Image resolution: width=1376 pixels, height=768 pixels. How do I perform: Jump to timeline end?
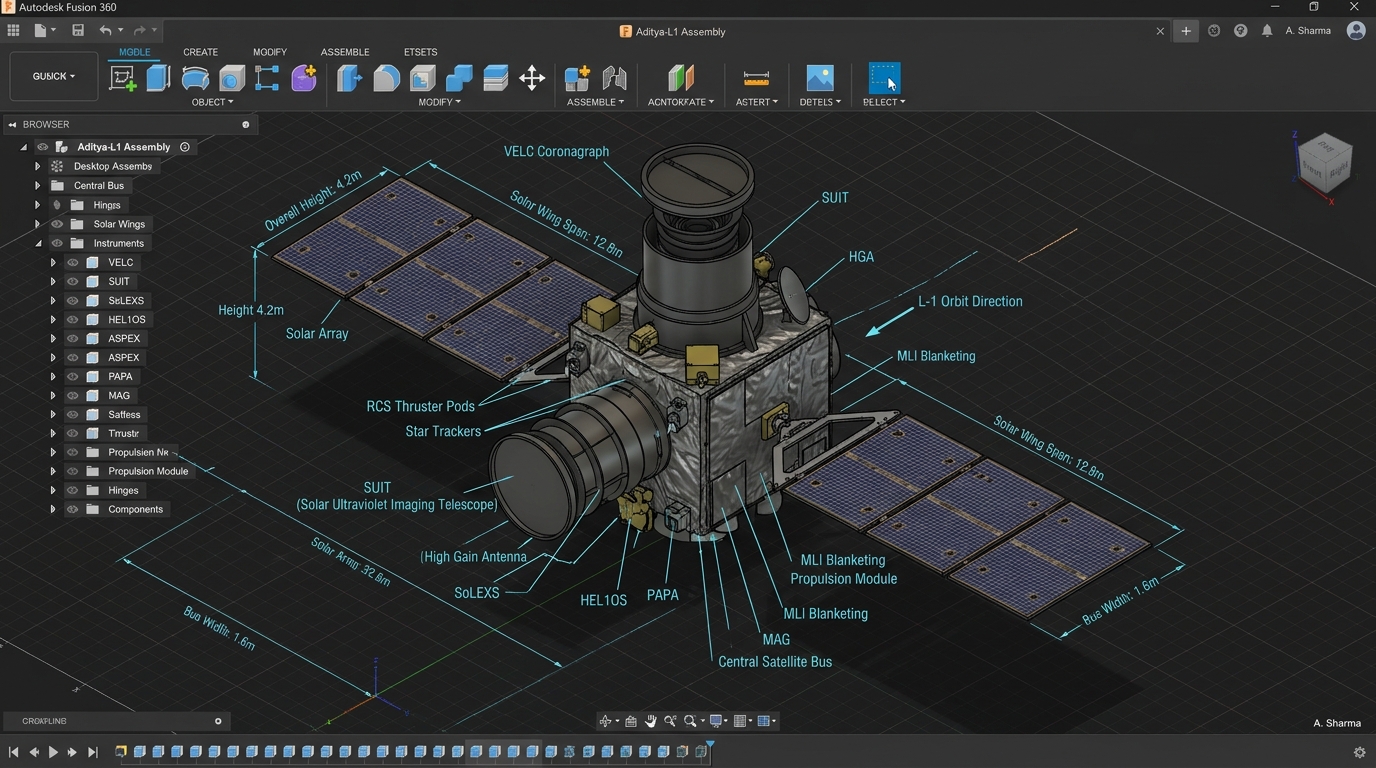point(93,752)
